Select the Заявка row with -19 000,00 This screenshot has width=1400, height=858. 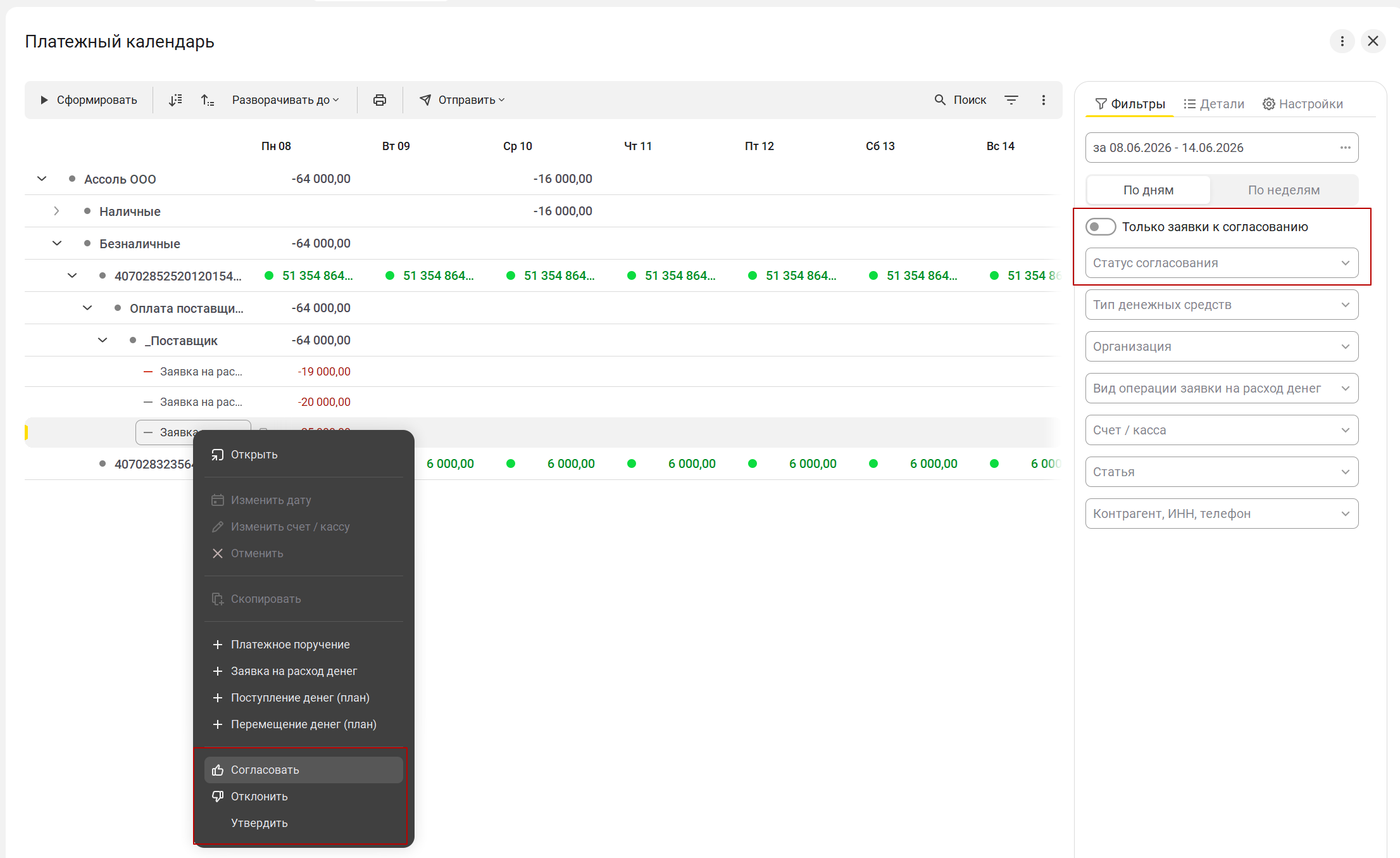[540, 372]
